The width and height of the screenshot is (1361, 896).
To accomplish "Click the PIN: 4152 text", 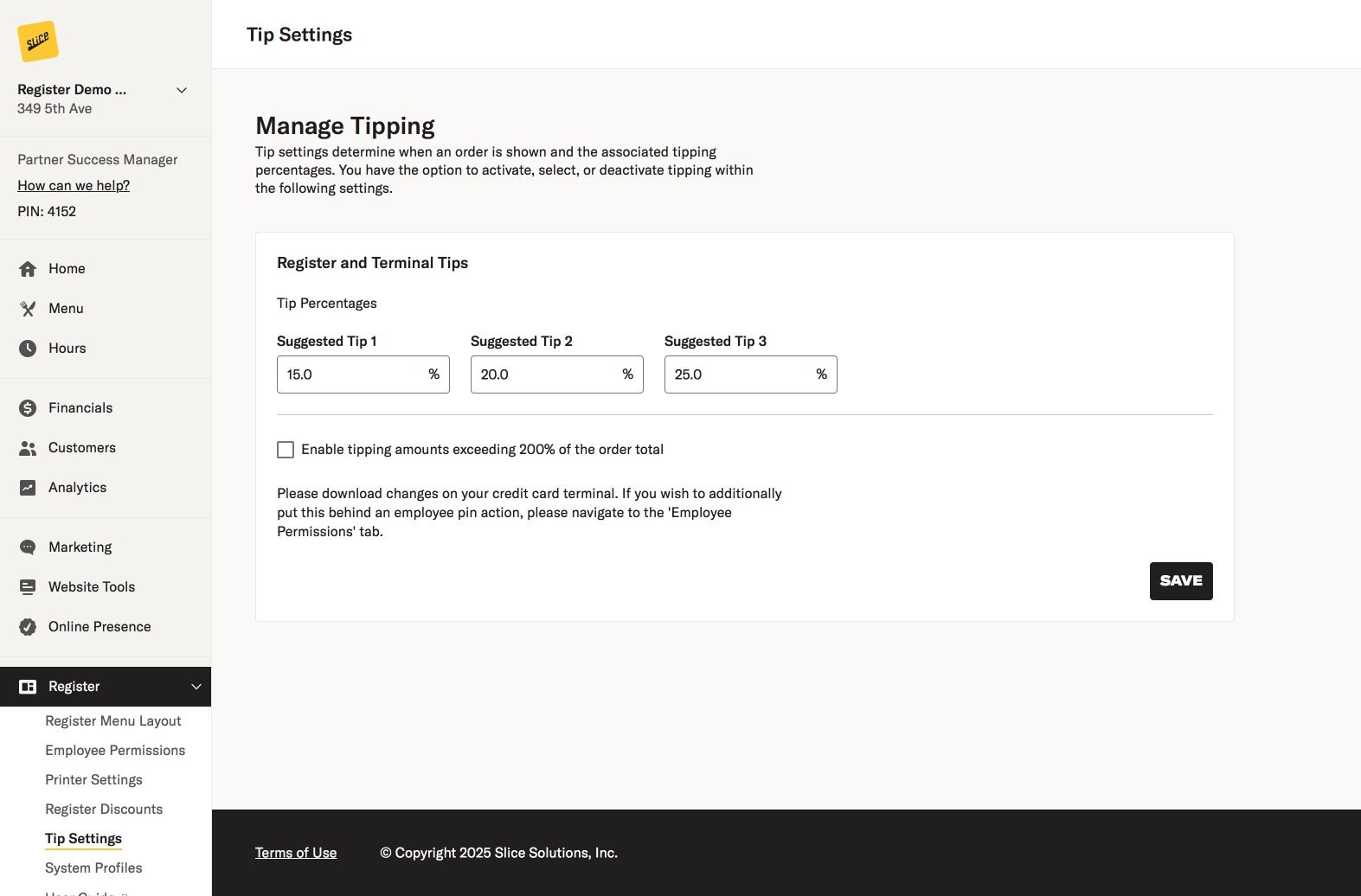I will click(x=47, y=212).
